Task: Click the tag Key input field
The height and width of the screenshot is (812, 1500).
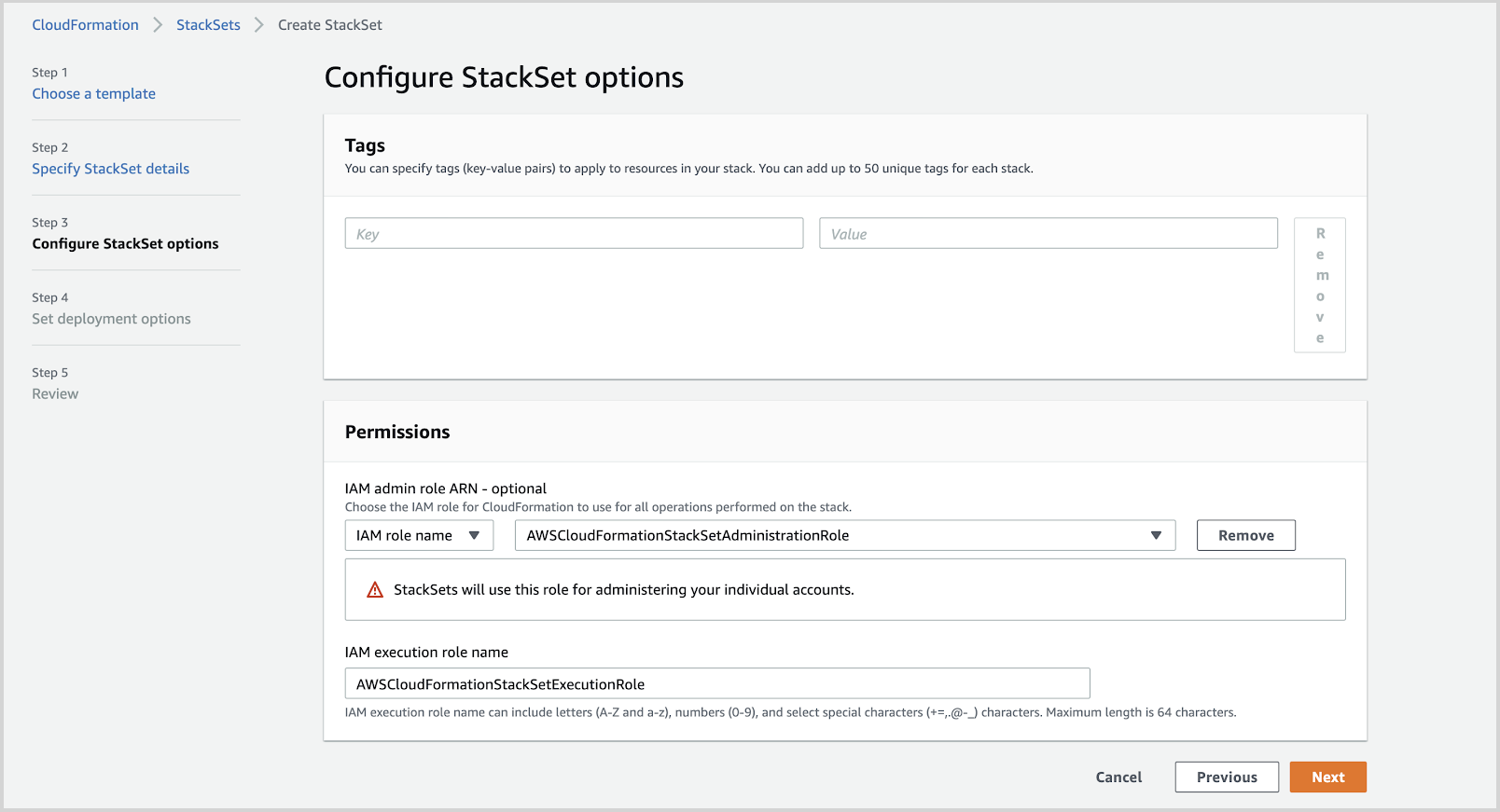Action: point(573,233)
